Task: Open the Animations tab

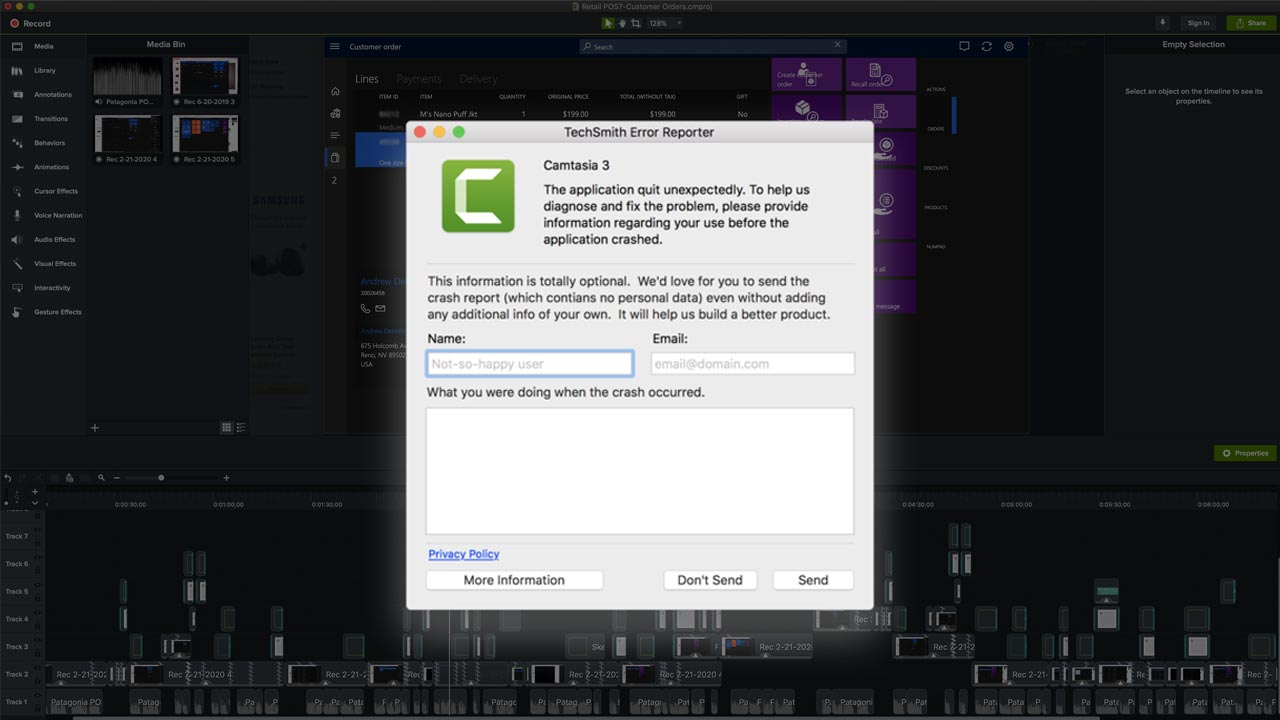Action: point(43,167)
